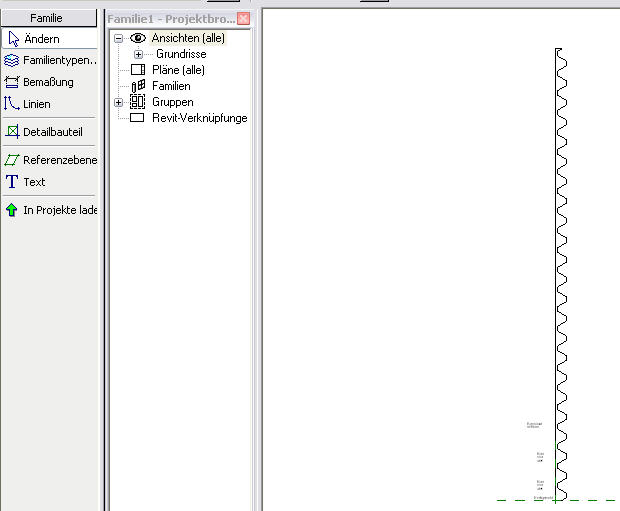Click the Ändern label in design bar
The image size is (620, 511).
[x=42, y=39]
